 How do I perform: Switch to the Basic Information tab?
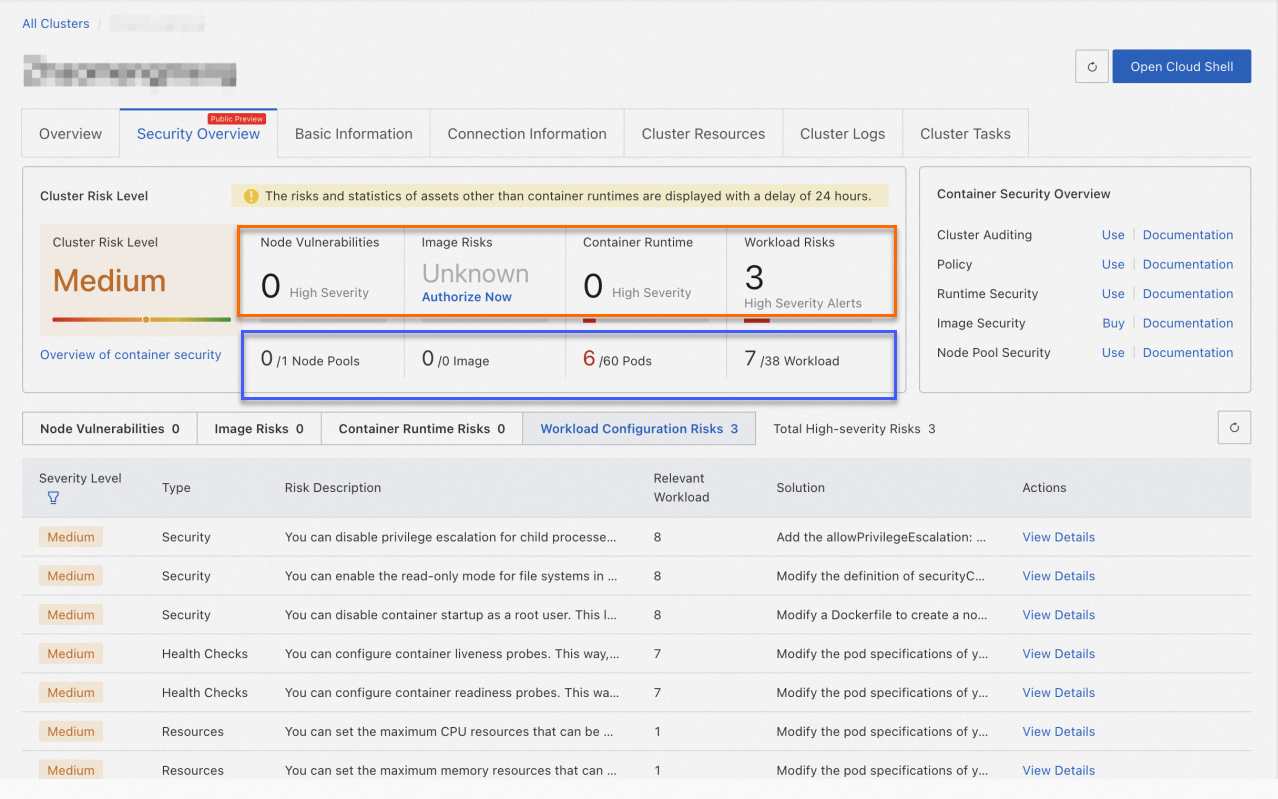coord(353,134)
